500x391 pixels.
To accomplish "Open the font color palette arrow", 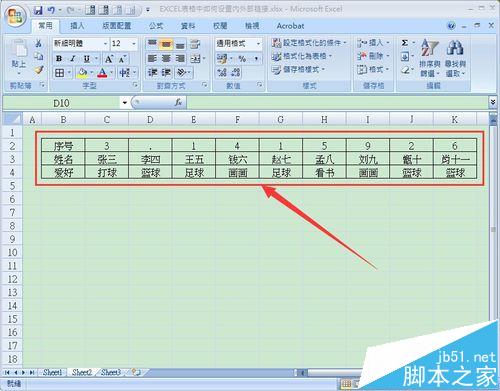I will coord(112,73).
